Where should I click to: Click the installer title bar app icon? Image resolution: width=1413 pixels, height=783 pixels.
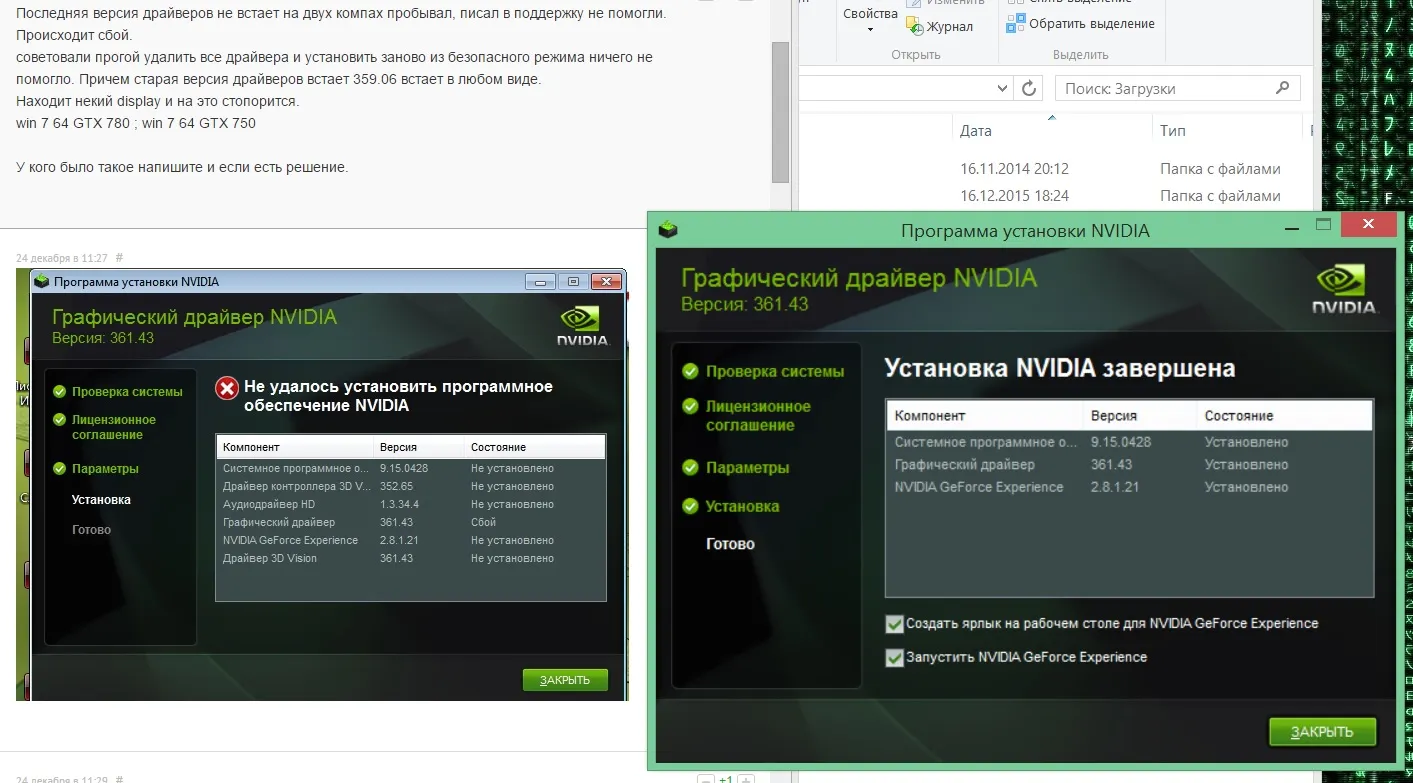pos(668,230)
